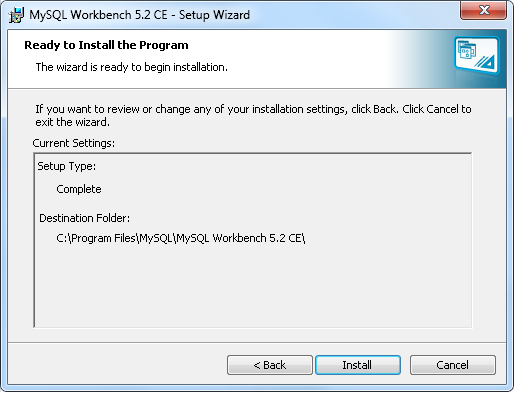Click the 'Current Settings:' label
Viewport: 514px width, 393px height.
(x=74, y=143)
